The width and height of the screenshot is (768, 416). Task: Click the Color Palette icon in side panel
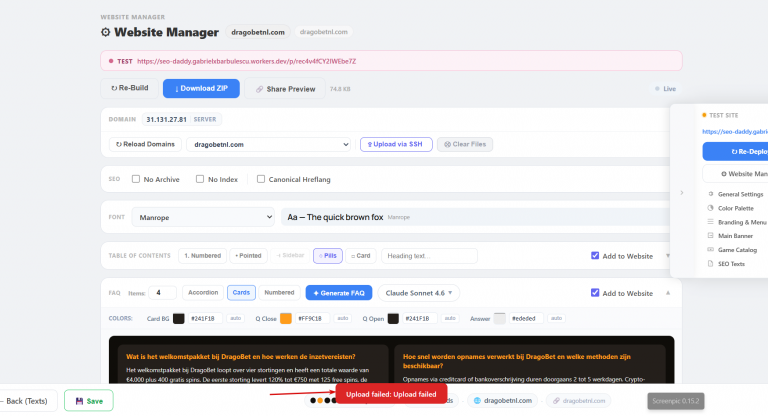pyautogui.click(x=711, y=208)
